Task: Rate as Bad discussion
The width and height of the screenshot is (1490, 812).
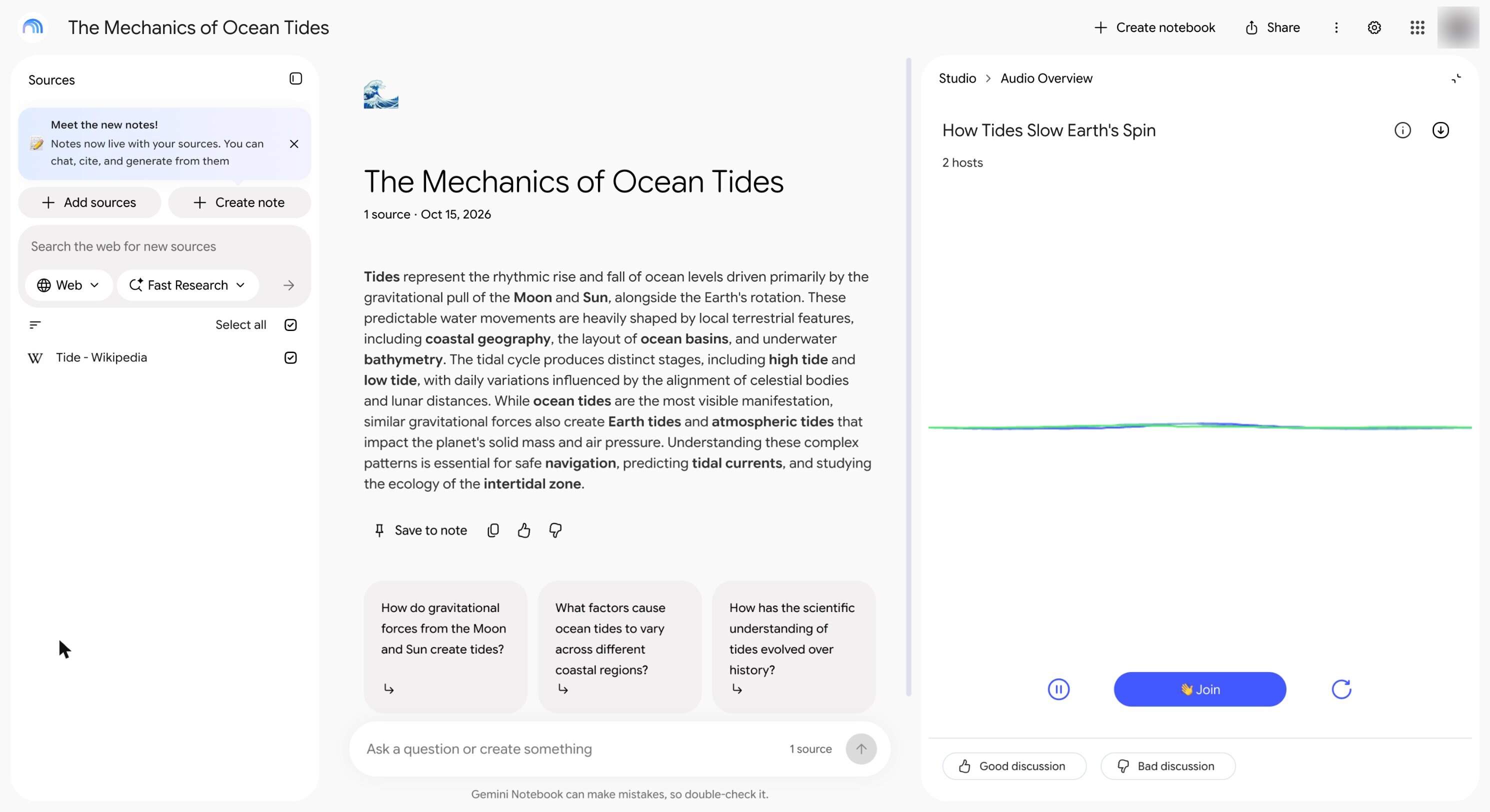Action: pyautogui.click(x=1168, y=766)
